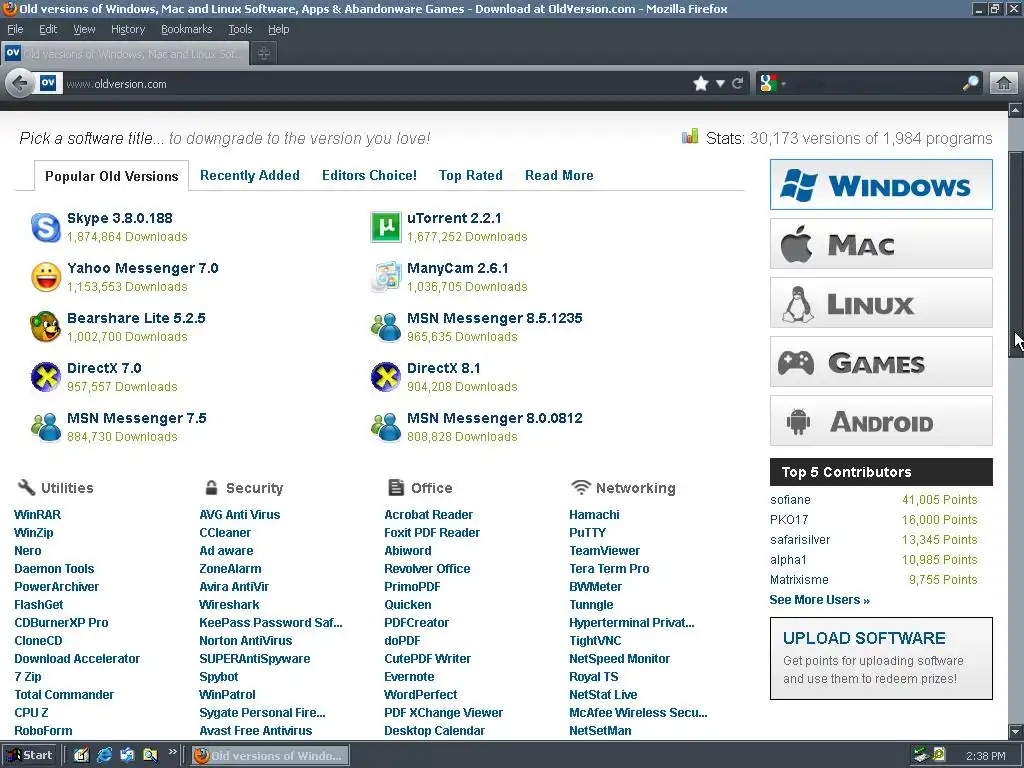Click the scrollbar down arrow
This screenshot has height=768, width=1024.
pyautogui.click(x=1016, y=731)
